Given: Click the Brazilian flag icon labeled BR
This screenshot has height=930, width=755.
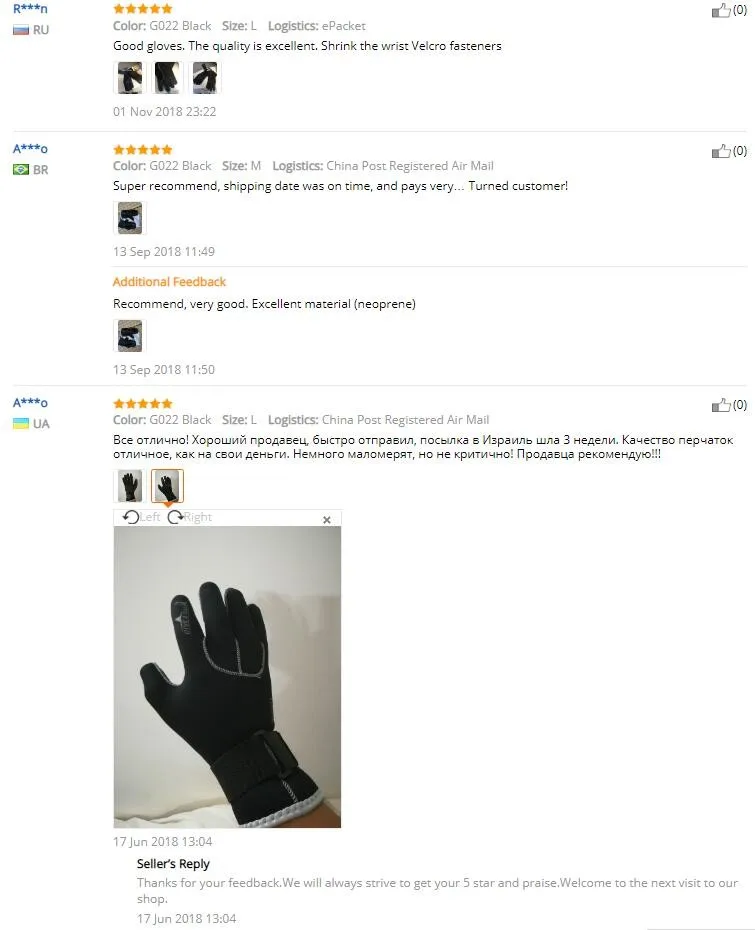Looking at the screenshot, I should click(x=21, y=170).
